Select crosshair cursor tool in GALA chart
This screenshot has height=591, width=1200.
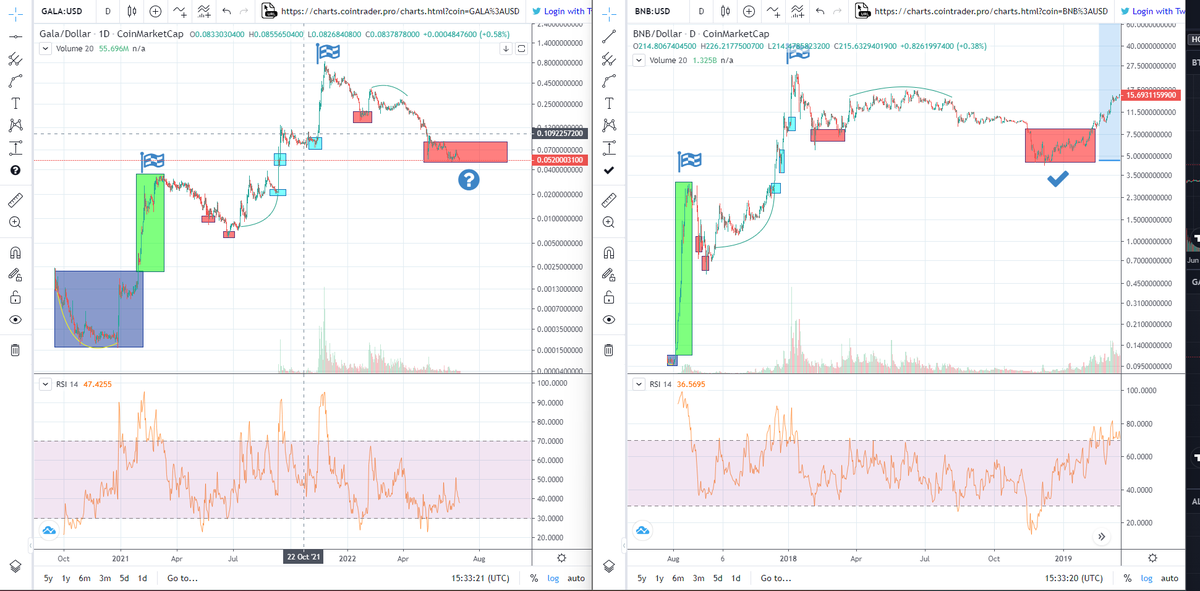click(x=15, y=12)
